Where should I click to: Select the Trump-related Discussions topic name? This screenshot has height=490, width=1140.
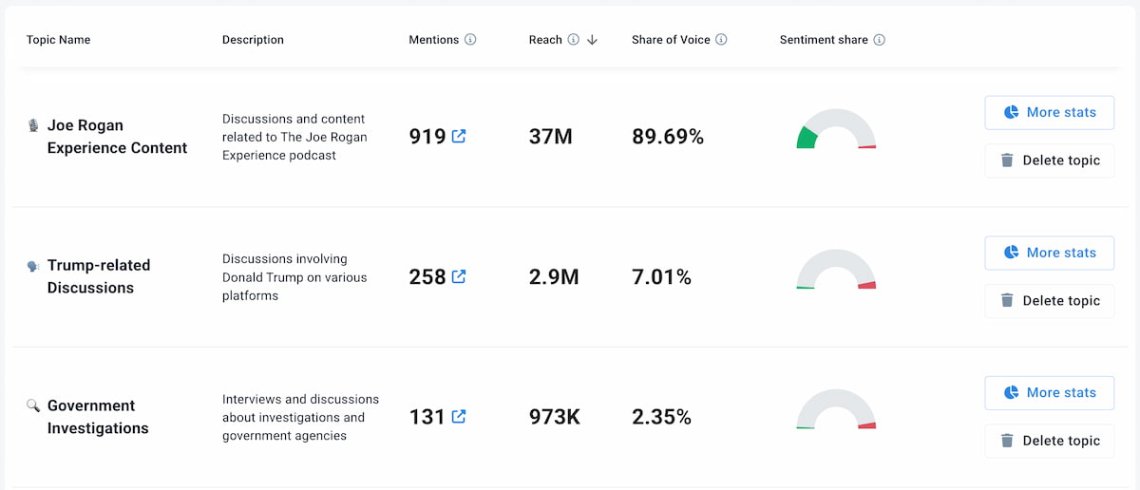(x=99, y=276)
